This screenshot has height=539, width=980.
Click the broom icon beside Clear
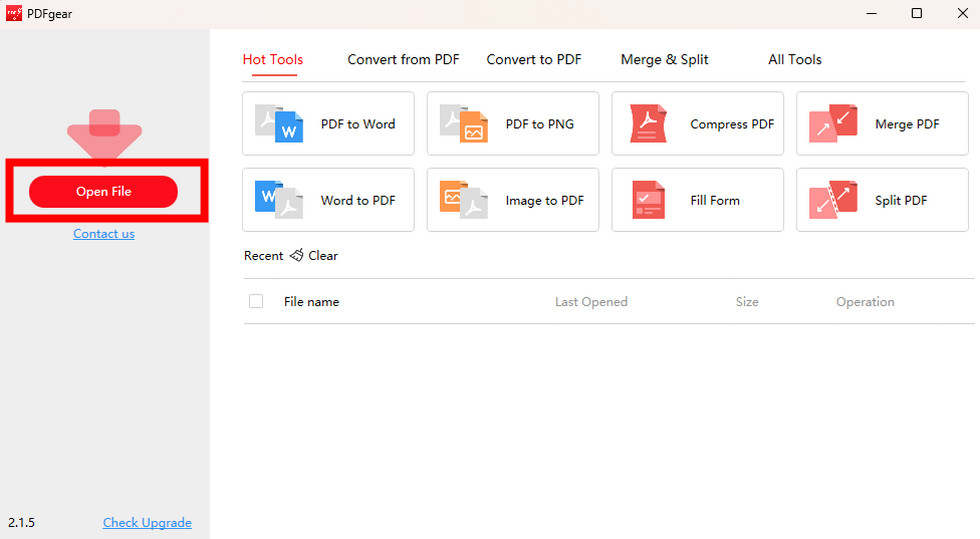296,255
